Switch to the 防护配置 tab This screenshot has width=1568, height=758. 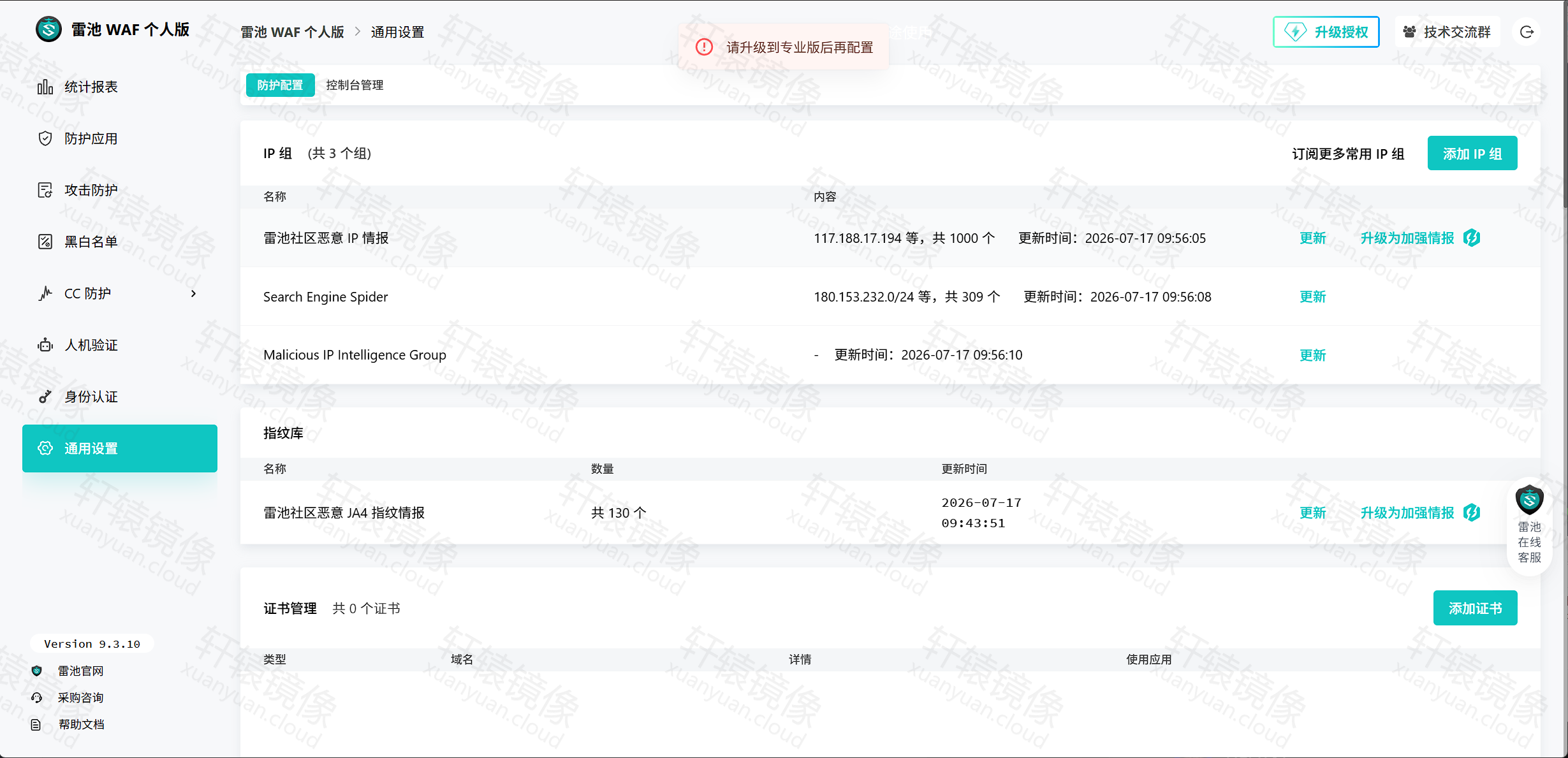coord(280,85)
